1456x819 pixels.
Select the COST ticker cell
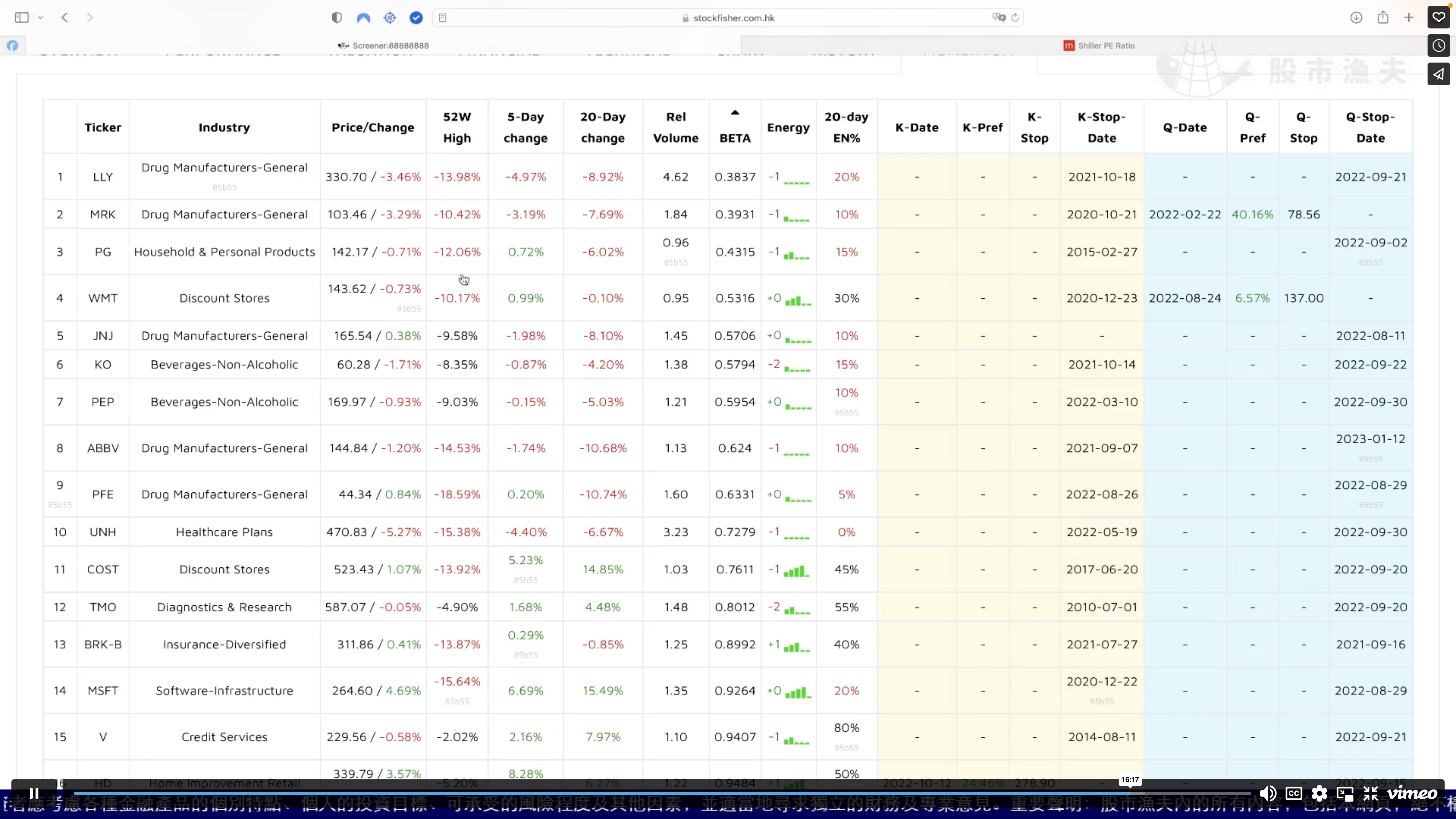pos(103,569)
